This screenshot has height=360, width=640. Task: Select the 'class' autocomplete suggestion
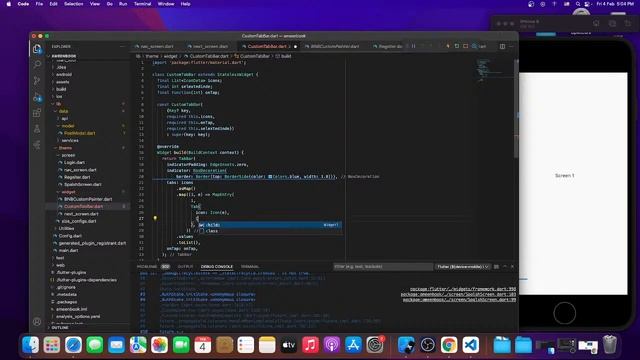(x=269, y=231)
